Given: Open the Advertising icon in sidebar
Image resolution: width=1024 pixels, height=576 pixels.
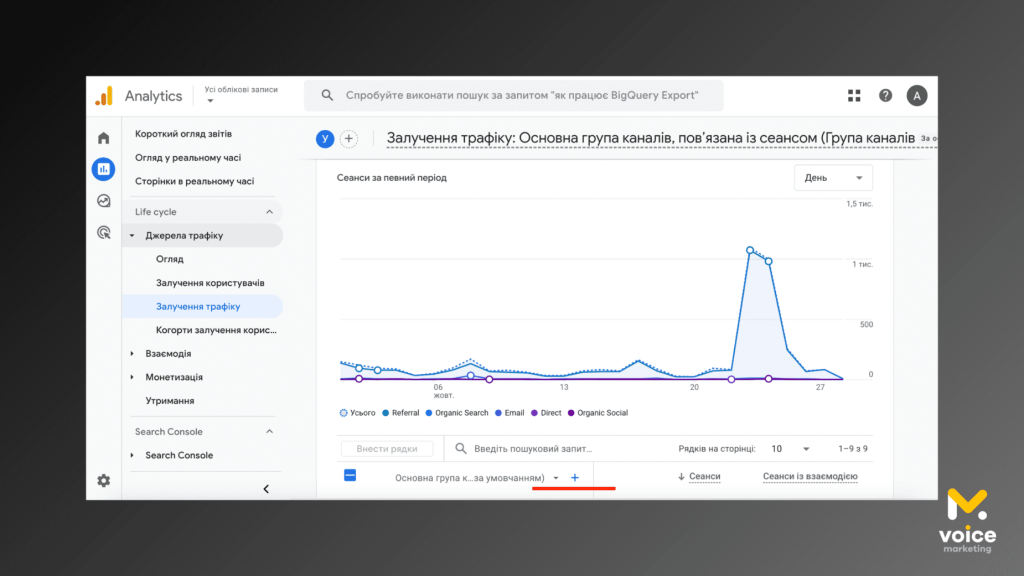Looking at the screenshot, I should click(103, 232).
